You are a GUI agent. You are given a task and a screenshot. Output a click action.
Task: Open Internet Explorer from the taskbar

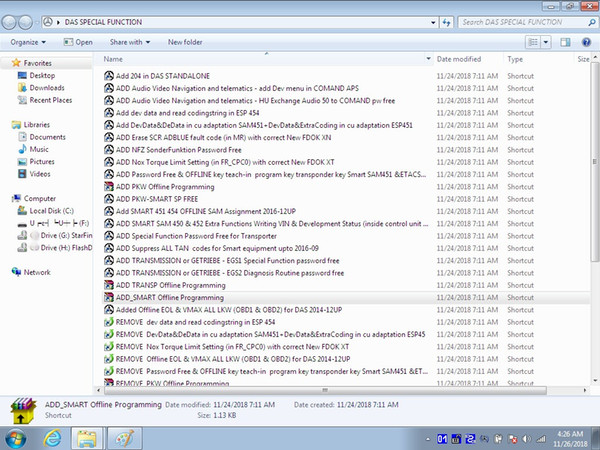pos(52,438)
